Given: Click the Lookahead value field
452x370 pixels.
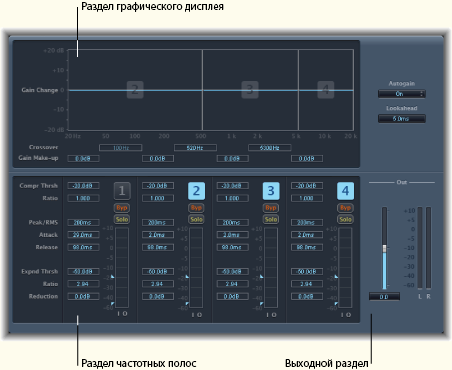Looking at the screenshot, I should point(402,119).
